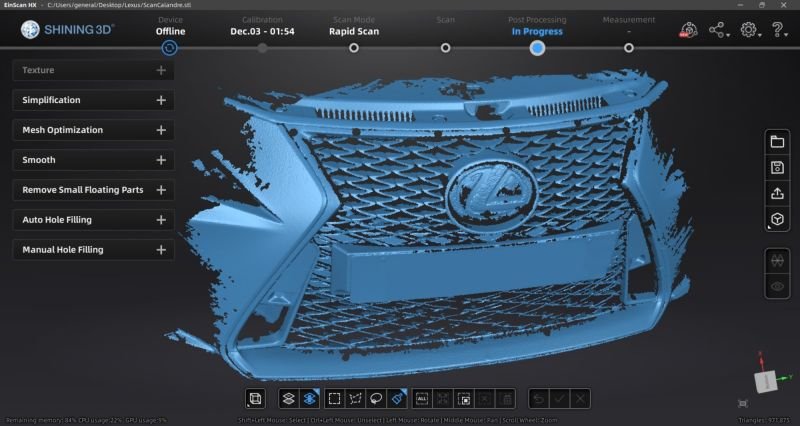800x426 pixels.
Task: Open the help question mark dropdown
Action: pos(779,30)
